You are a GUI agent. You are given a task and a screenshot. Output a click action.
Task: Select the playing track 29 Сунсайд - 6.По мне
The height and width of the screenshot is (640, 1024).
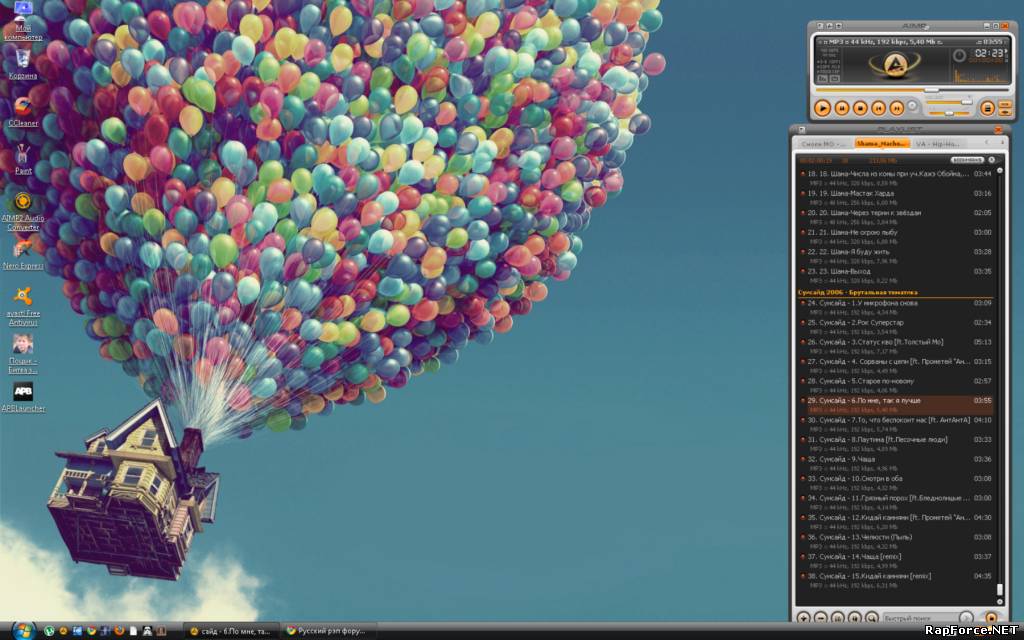point(896,405)
